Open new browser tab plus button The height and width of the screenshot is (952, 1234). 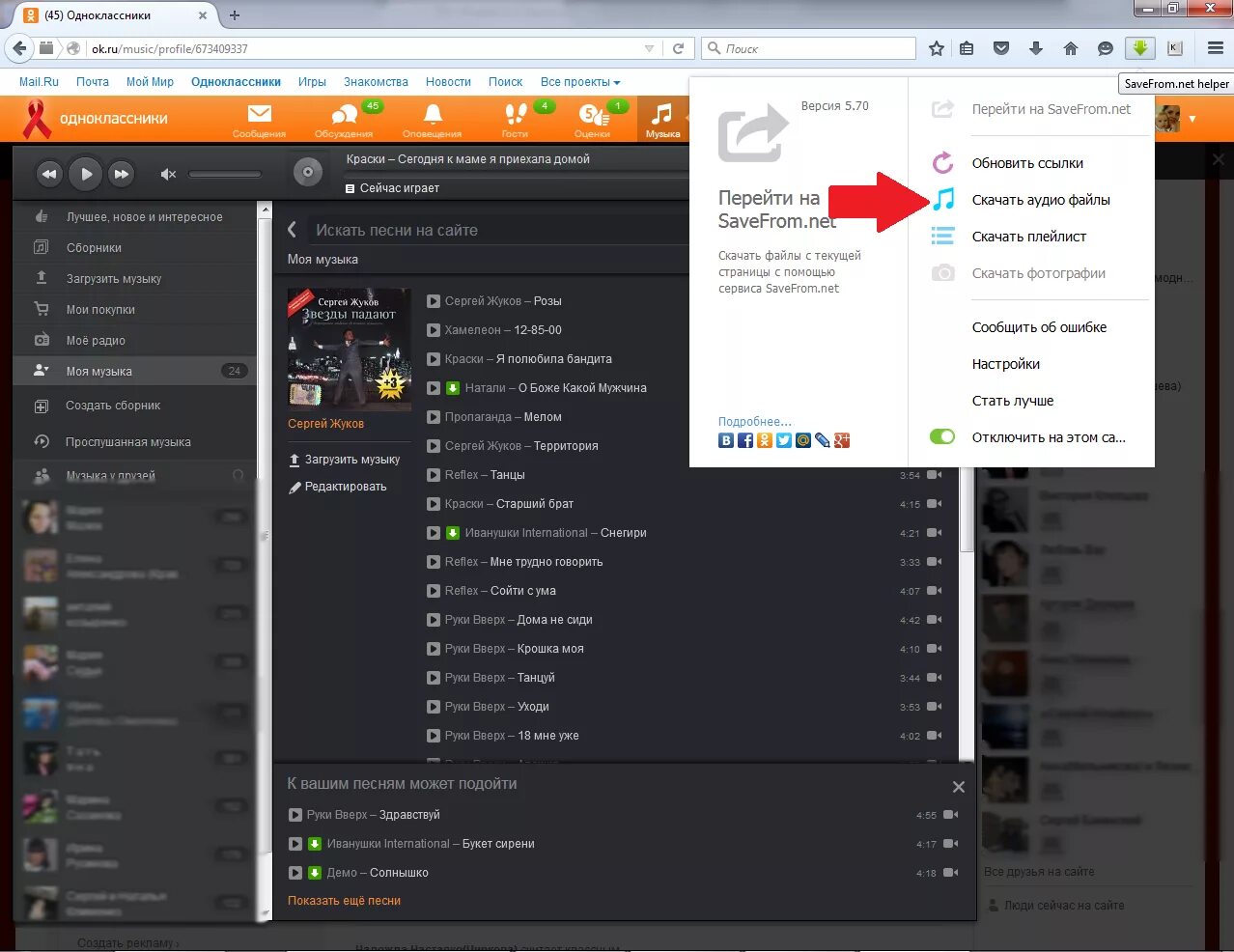[235, 14]
